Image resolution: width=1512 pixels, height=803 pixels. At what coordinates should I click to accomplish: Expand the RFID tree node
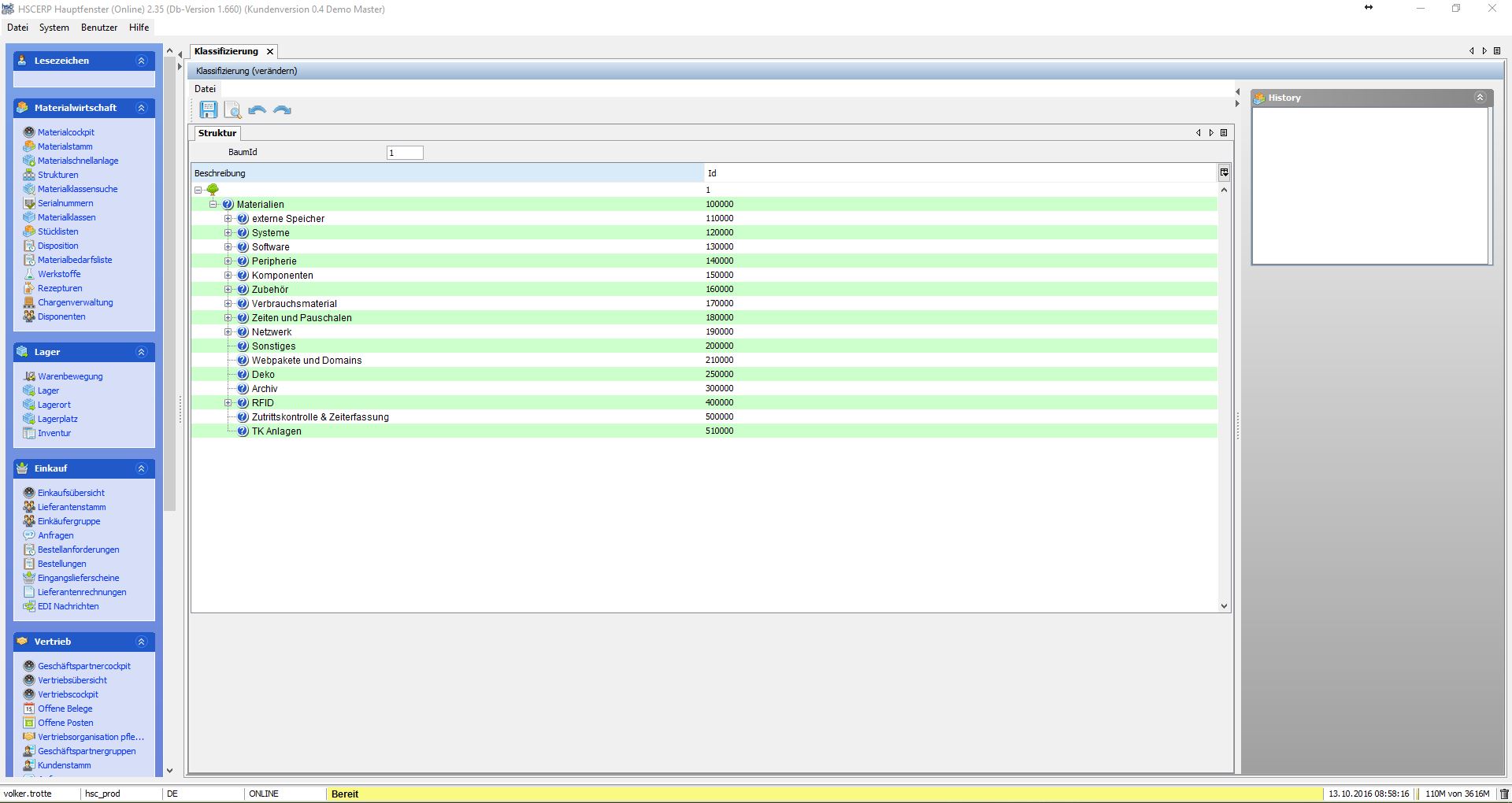point(228,403)
